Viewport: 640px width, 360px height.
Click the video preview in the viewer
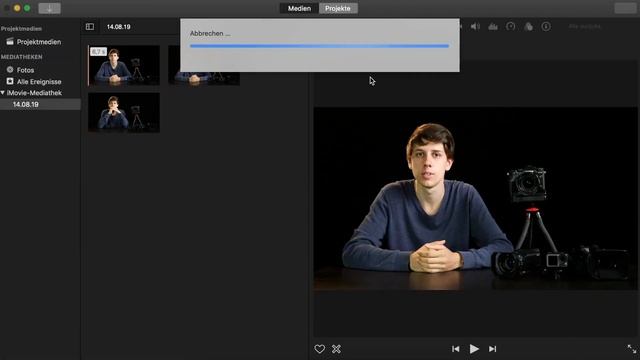pos(475,199)
